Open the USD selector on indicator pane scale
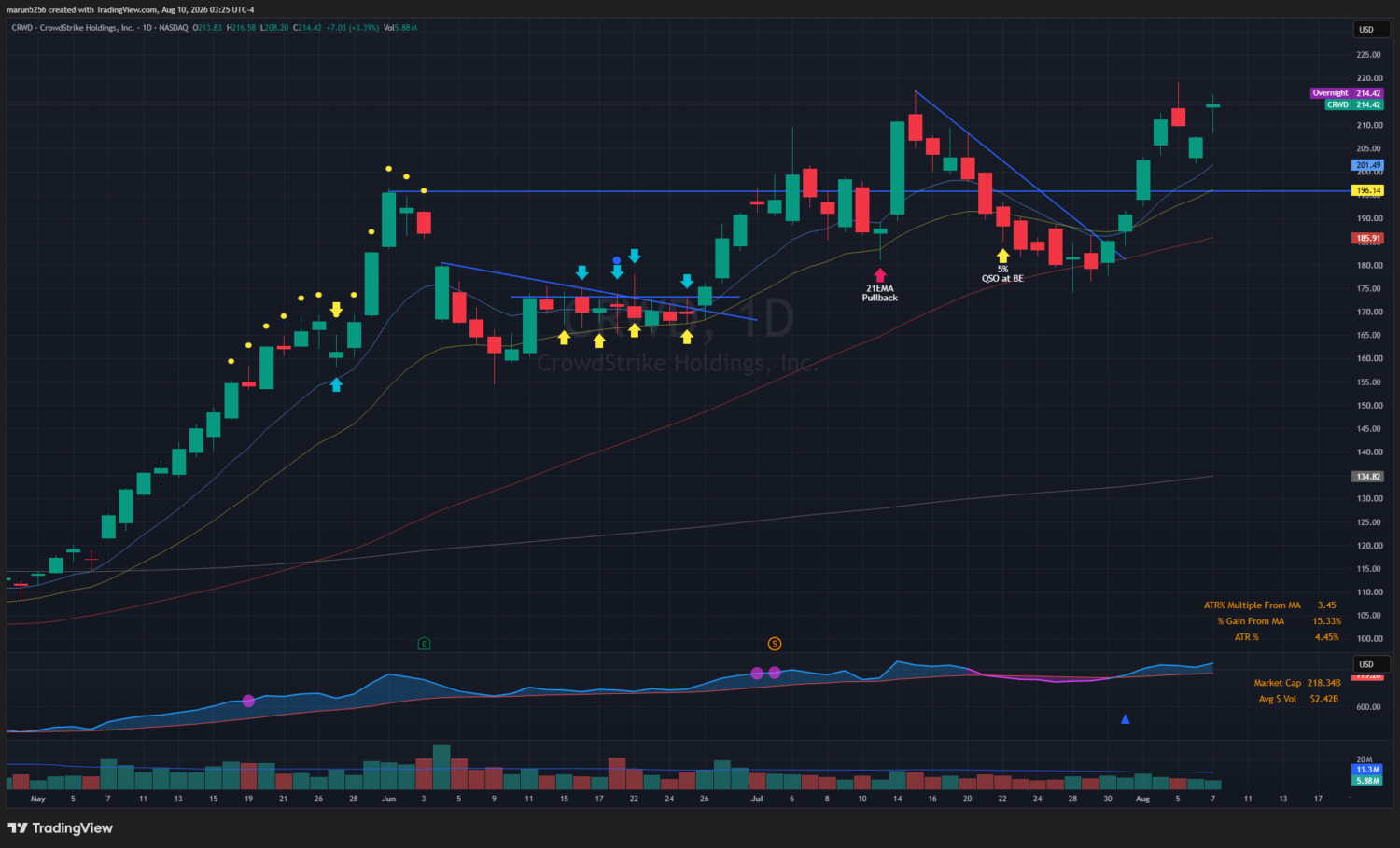This screenshot has width=1400, height=848. [x=1370, y=664]
